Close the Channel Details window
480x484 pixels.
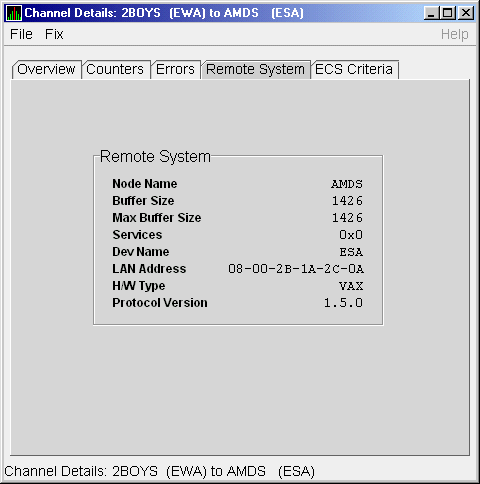coord(466,13)
